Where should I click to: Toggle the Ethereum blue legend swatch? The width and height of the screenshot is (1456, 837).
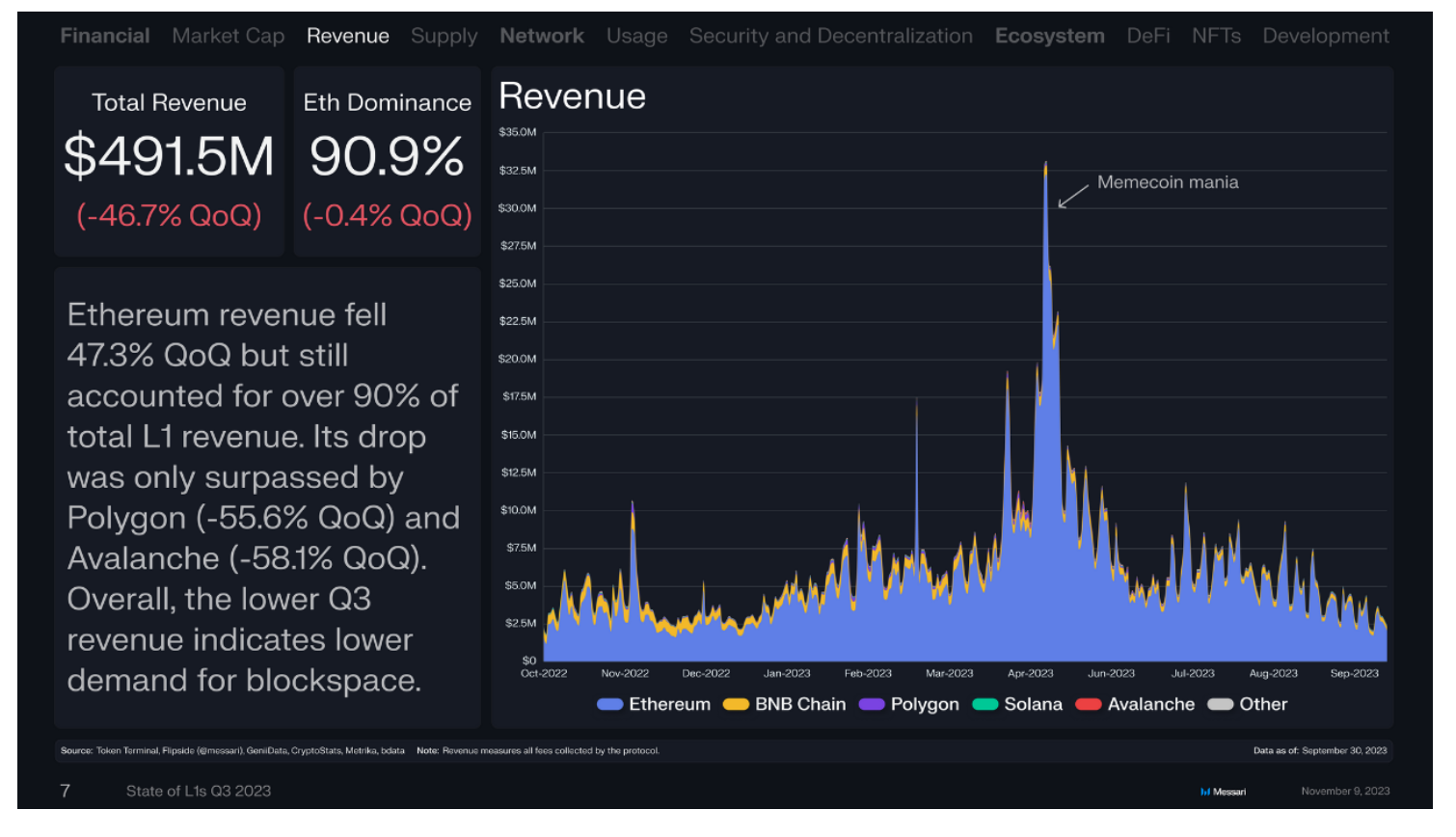pyautogui.click(x=609, y=704)
